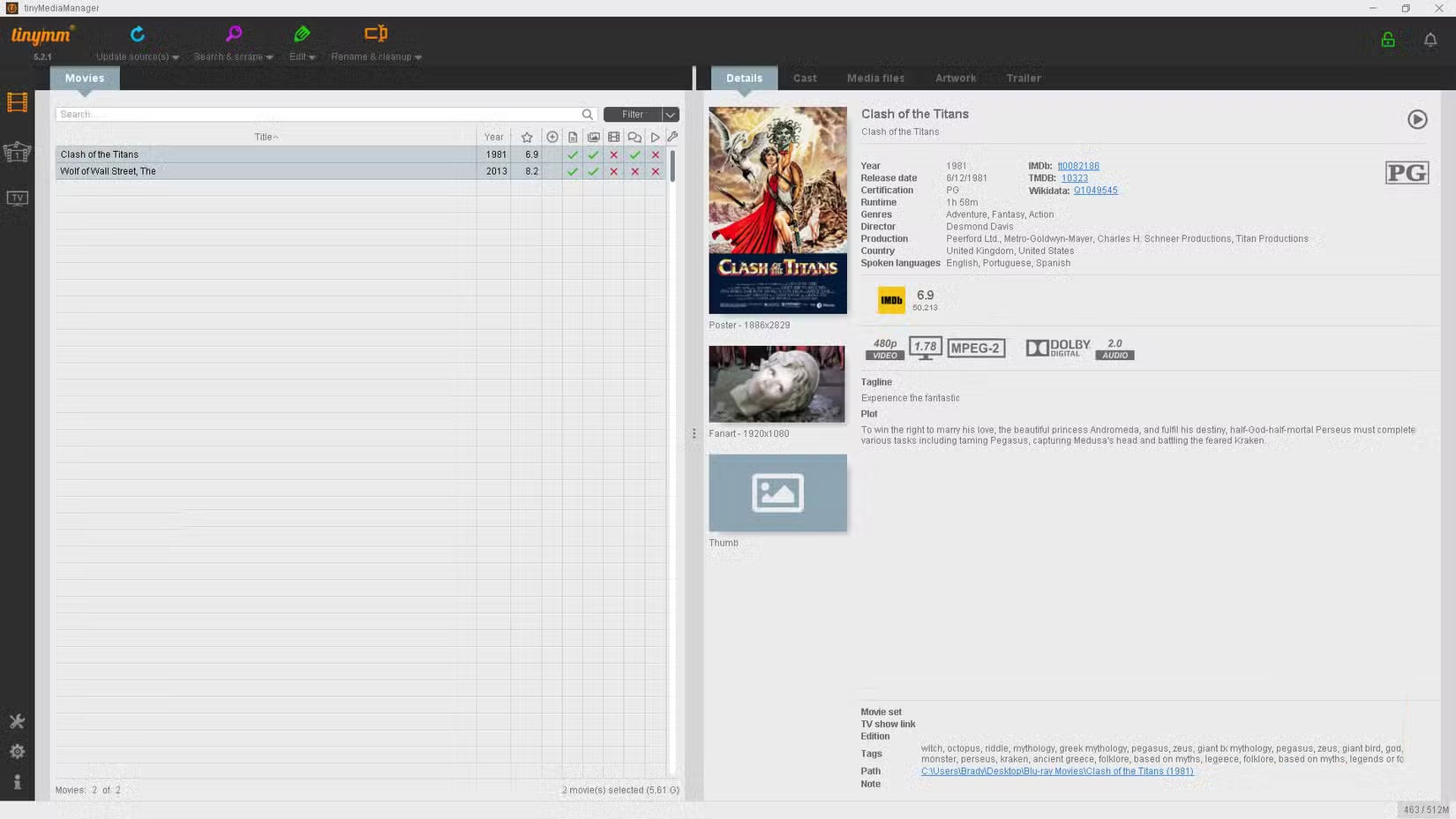Click the green unlock license icon
Screen dimensions: 1456x819
1388,40
